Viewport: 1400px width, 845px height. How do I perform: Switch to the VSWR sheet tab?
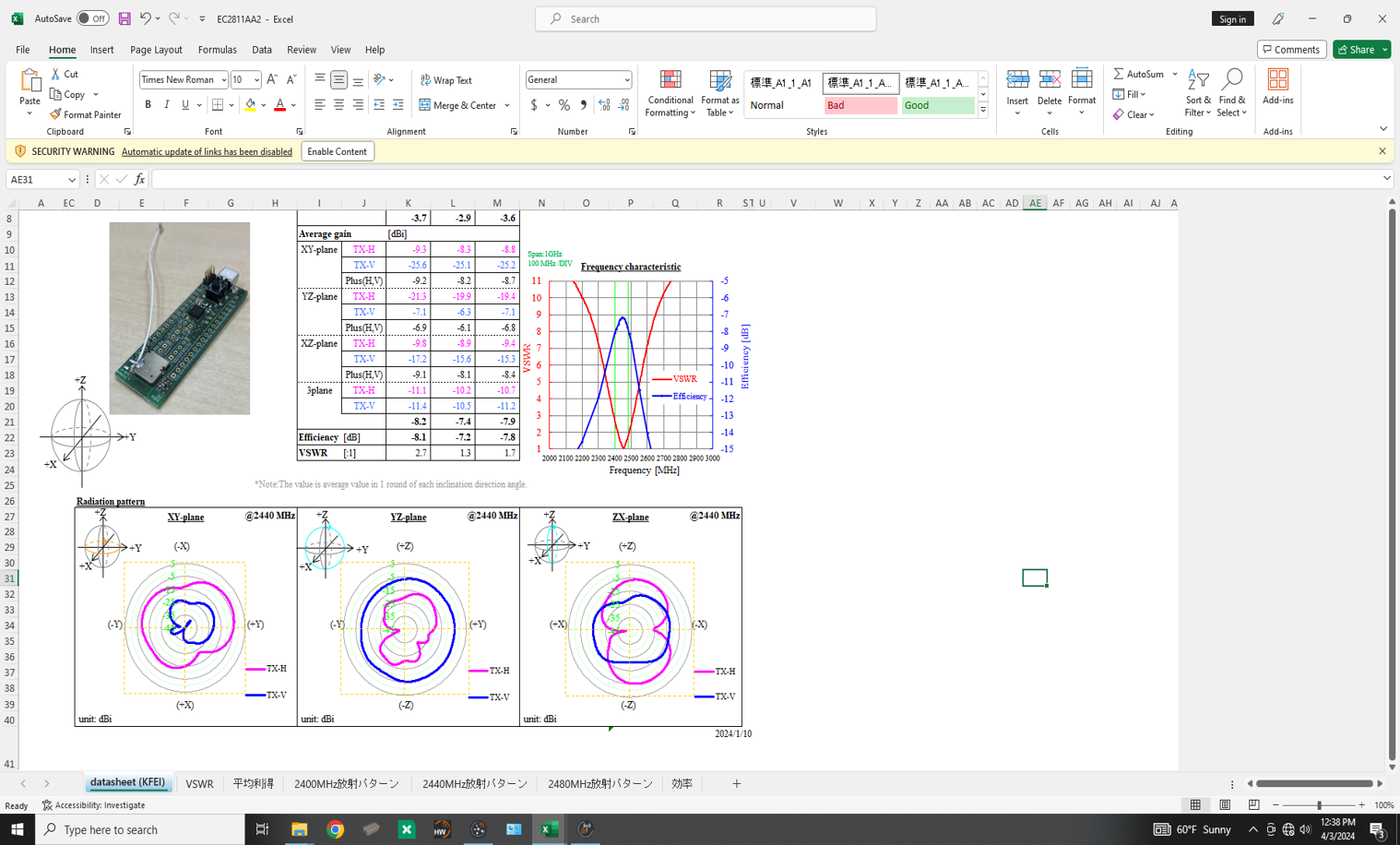tap(199, 784)
